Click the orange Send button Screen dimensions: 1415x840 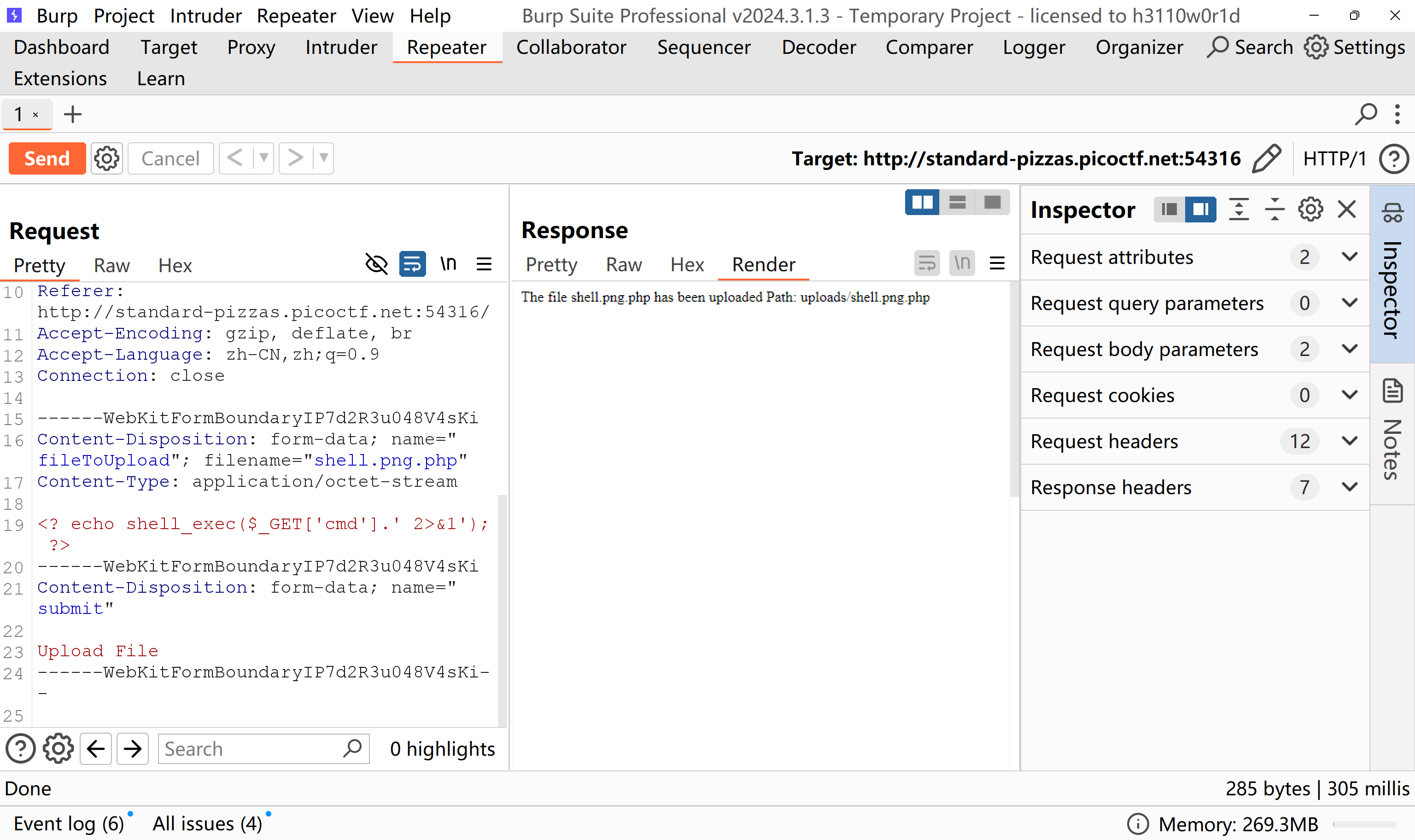click(x=47, y=158)
